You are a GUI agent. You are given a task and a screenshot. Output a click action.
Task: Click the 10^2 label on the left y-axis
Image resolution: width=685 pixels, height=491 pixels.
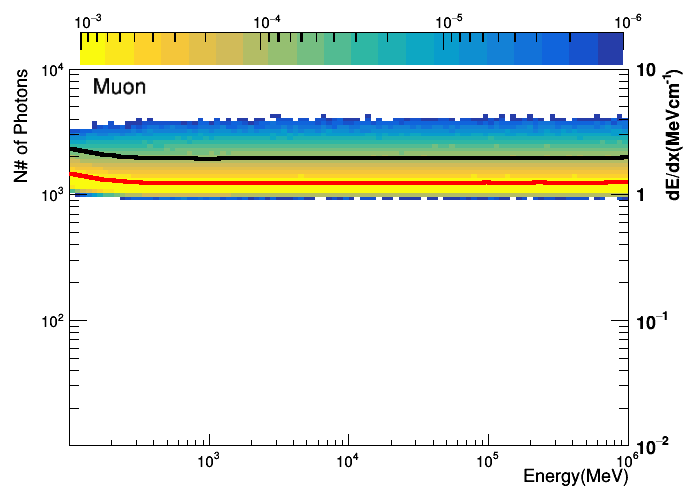(52, 321)
